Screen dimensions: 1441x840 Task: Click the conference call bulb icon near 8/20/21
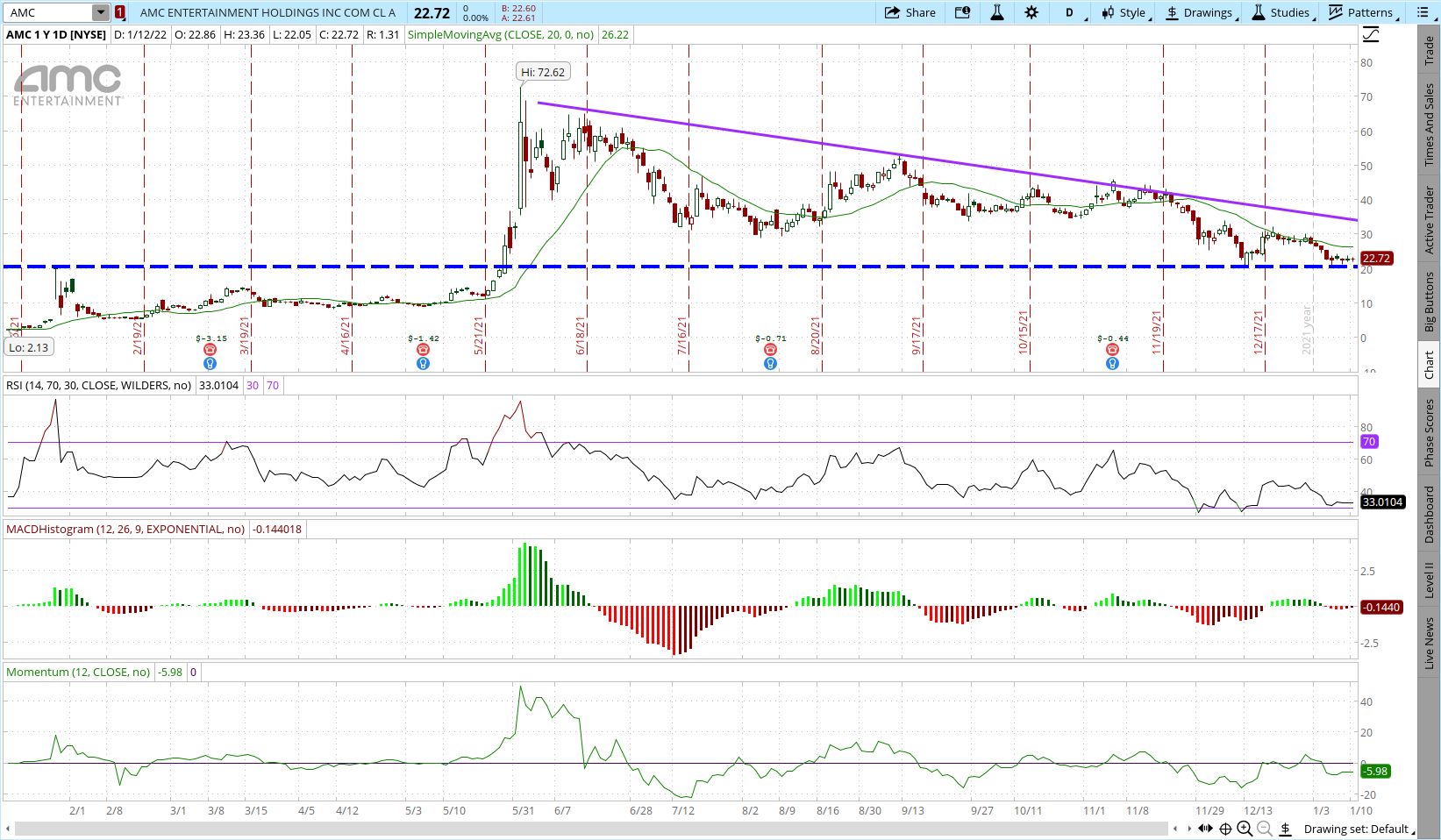770,363
